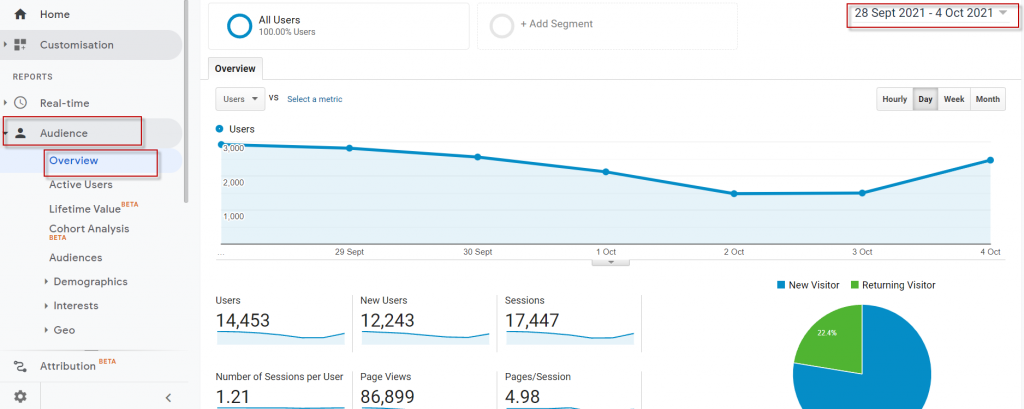The height and width of the screenshot is (409, 1024).
Task: Open Active Users report in sidebar
Action: [81, 184]
